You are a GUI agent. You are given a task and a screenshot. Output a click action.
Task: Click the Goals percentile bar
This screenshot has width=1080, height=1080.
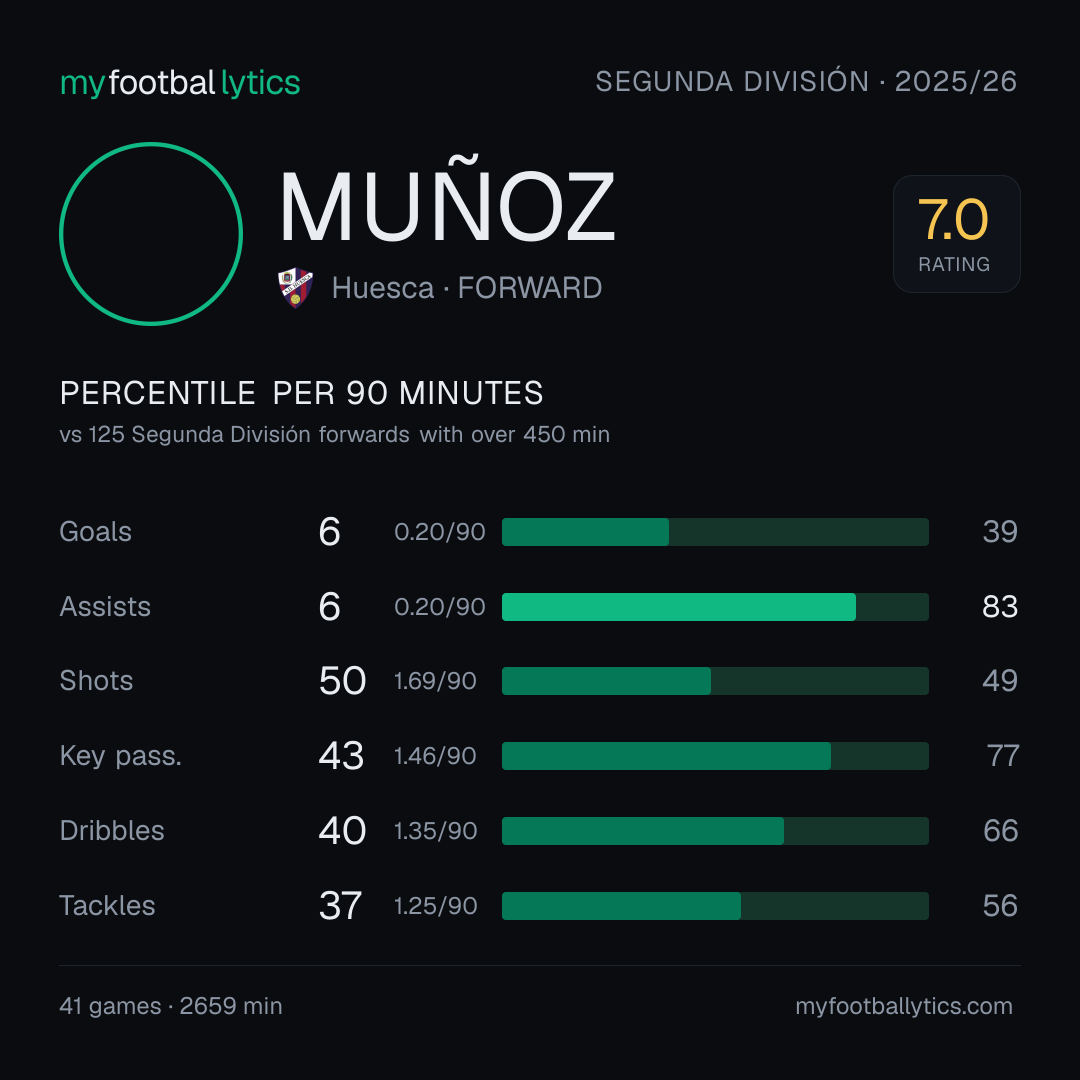pyautogui.click(x=715, y=532)
